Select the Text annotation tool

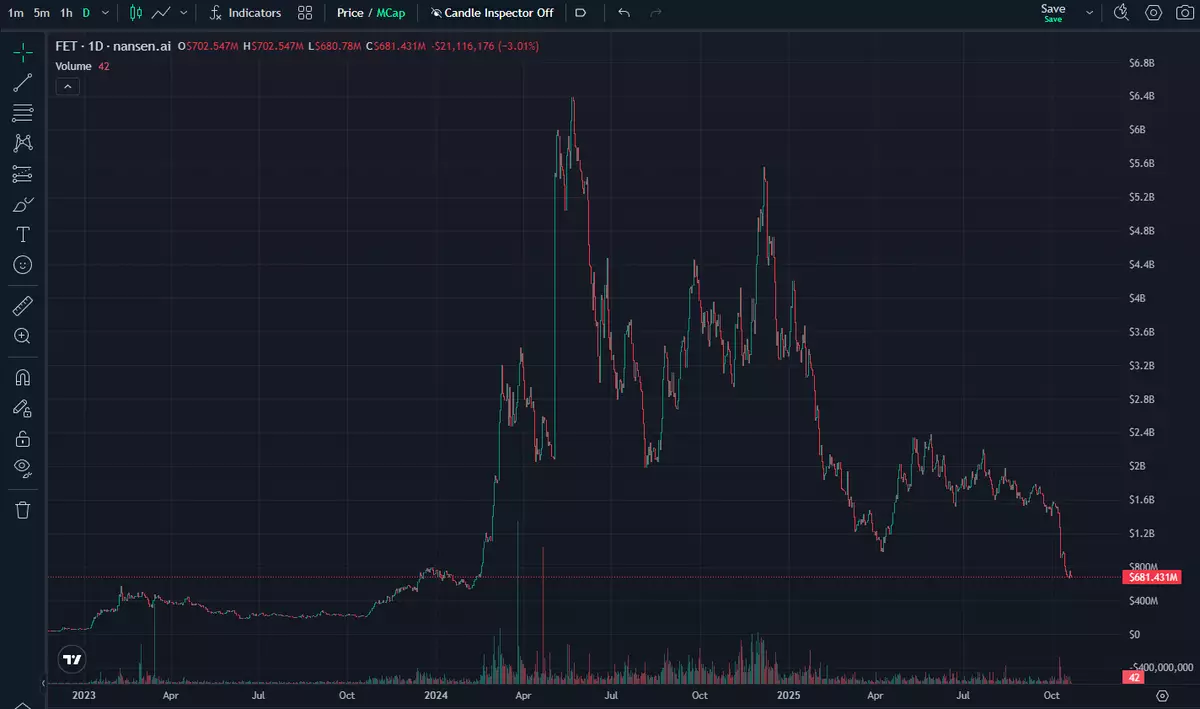22,234
